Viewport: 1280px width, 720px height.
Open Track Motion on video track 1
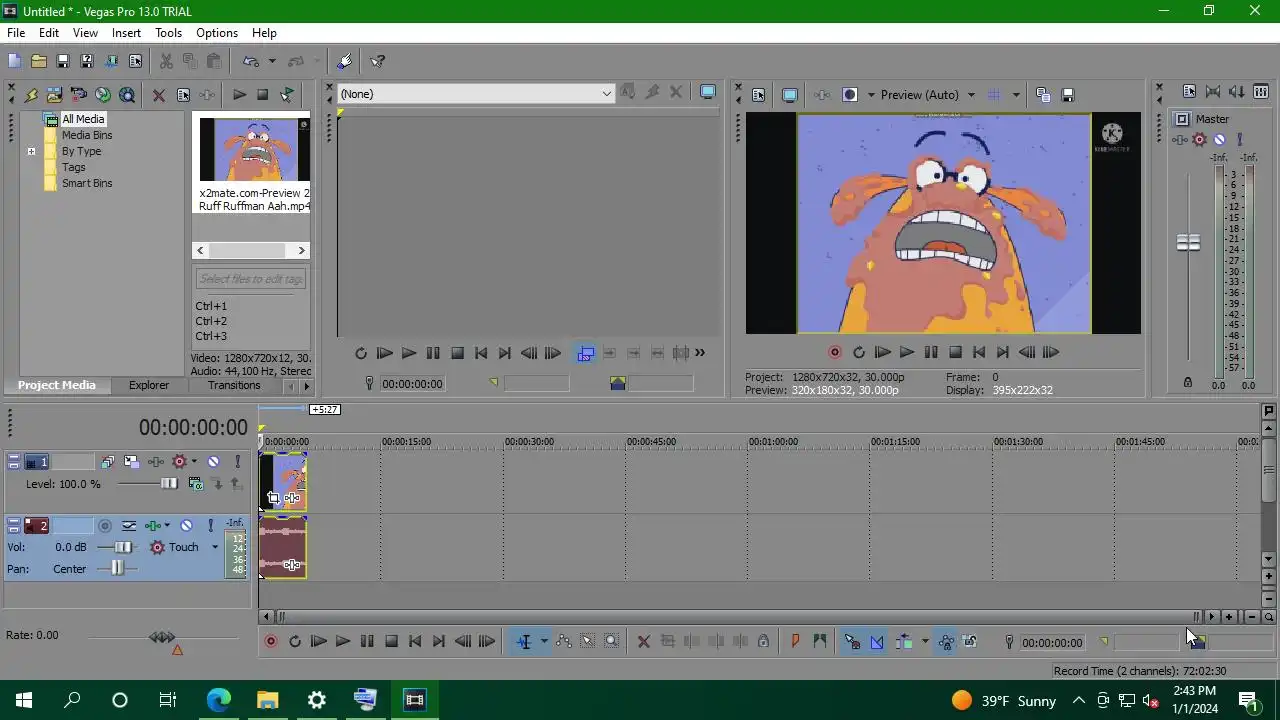pos(131,462)
